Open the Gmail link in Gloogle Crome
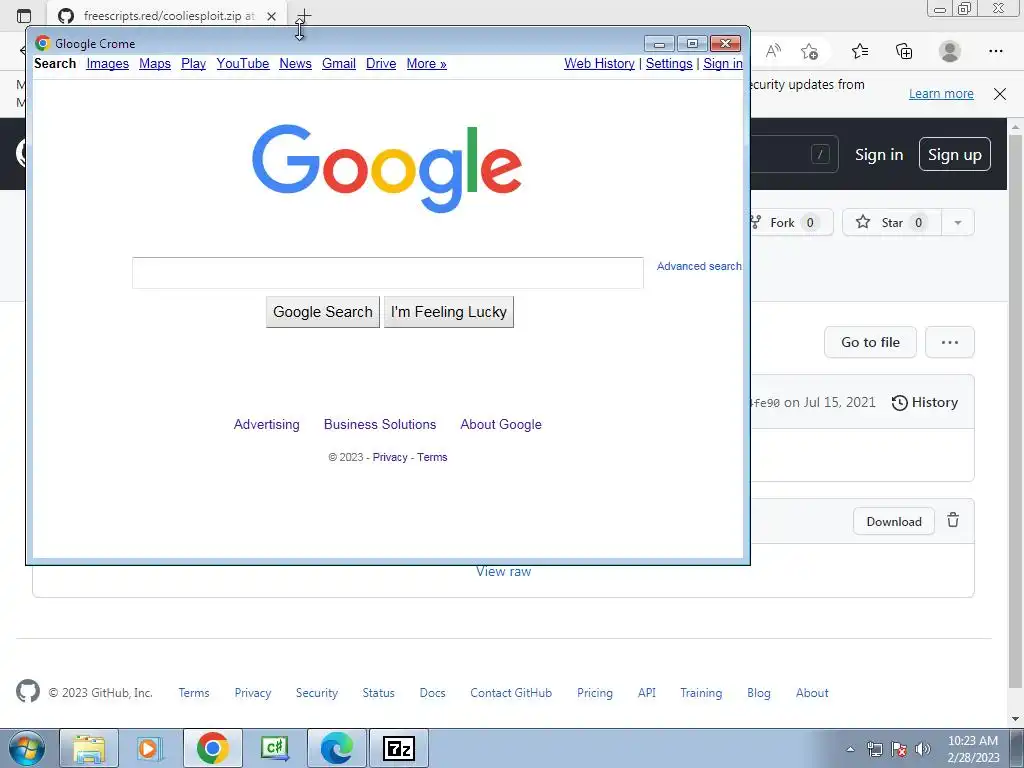This screenshot has height=768, width=1024. (339, 63)
